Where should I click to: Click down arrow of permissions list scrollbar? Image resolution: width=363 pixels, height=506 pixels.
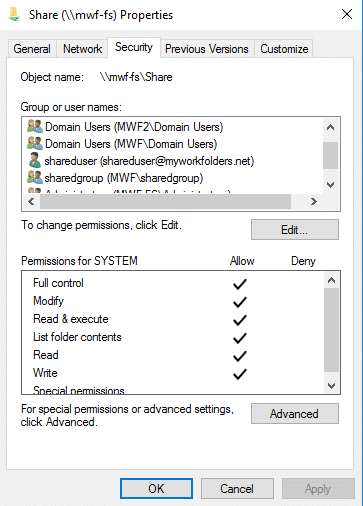[x=332, y=386]
